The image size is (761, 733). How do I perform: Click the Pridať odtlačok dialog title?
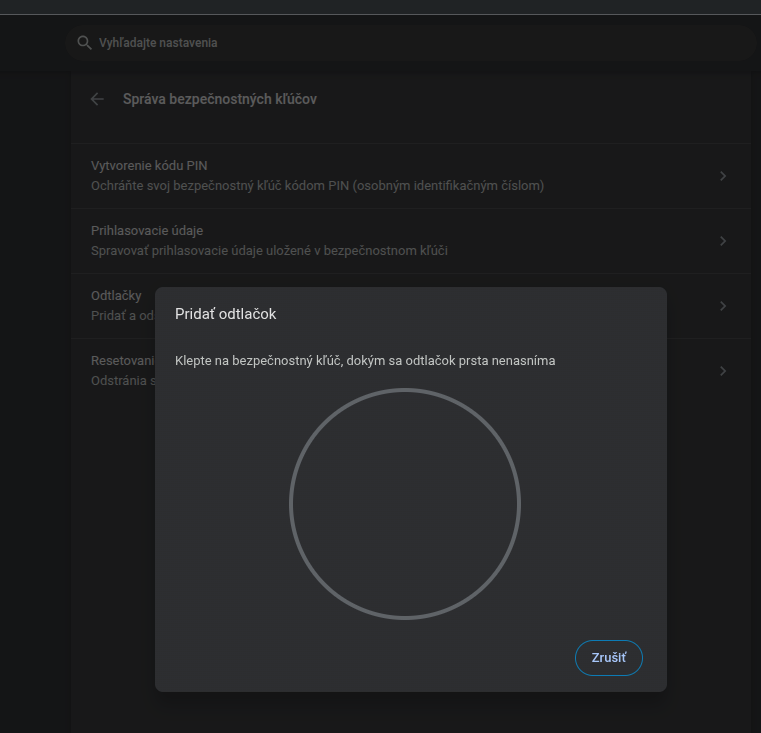225,314
